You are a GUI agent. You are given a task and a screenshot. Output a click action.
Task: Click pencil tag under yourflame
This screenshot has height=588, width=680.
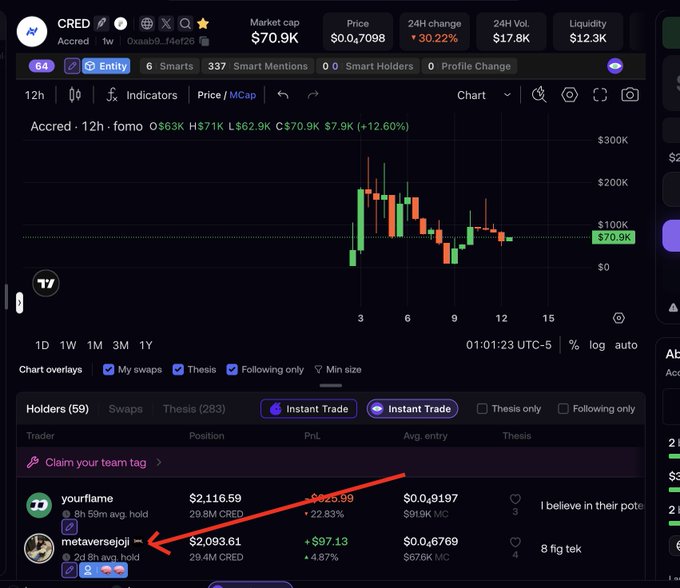(69, 527)
